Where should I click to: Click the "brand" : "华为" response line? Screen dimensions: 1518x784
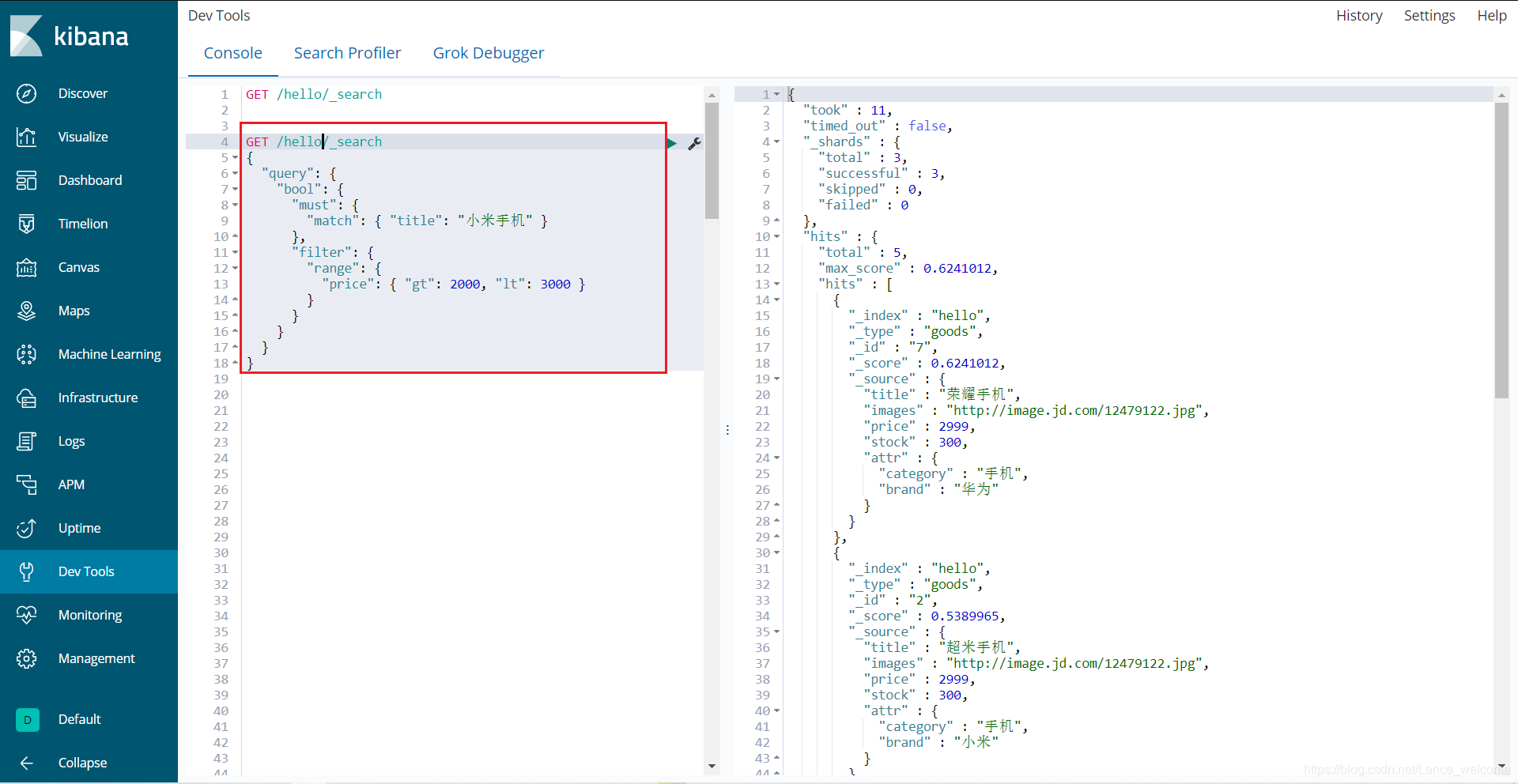[x=939, y=489]
